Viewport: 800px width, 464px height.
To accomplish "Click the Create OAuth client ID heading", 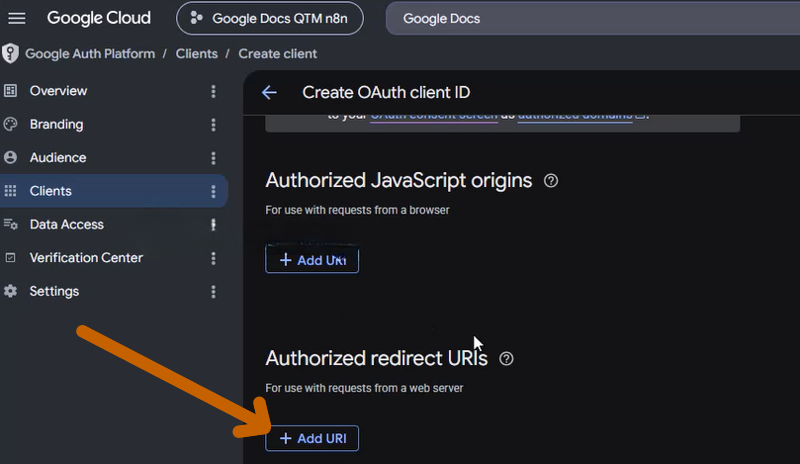I will click(x=386, y=92).
